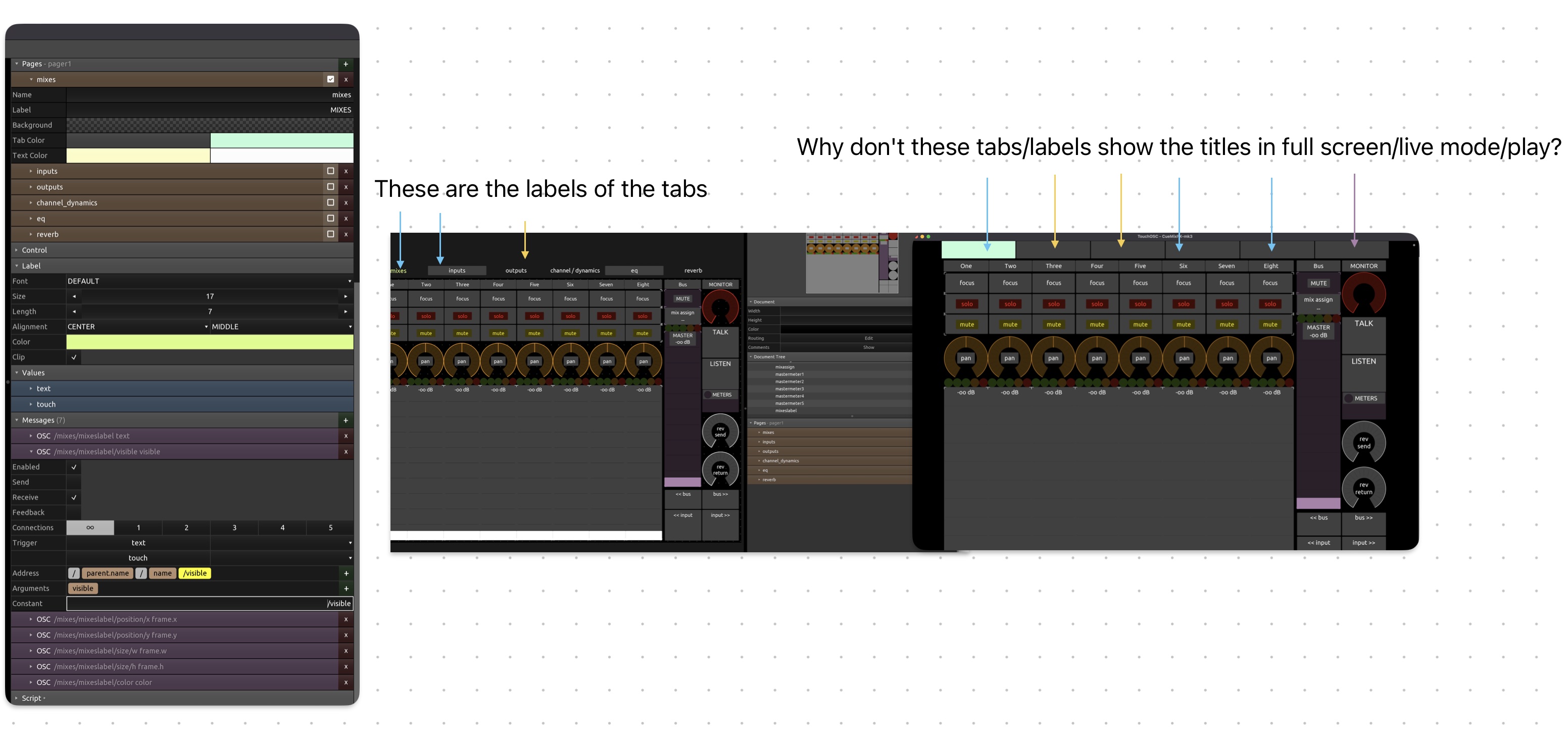Expand the Script section
The height and width of the screenshot is (734, 1568).
click(x=17, y=699)
